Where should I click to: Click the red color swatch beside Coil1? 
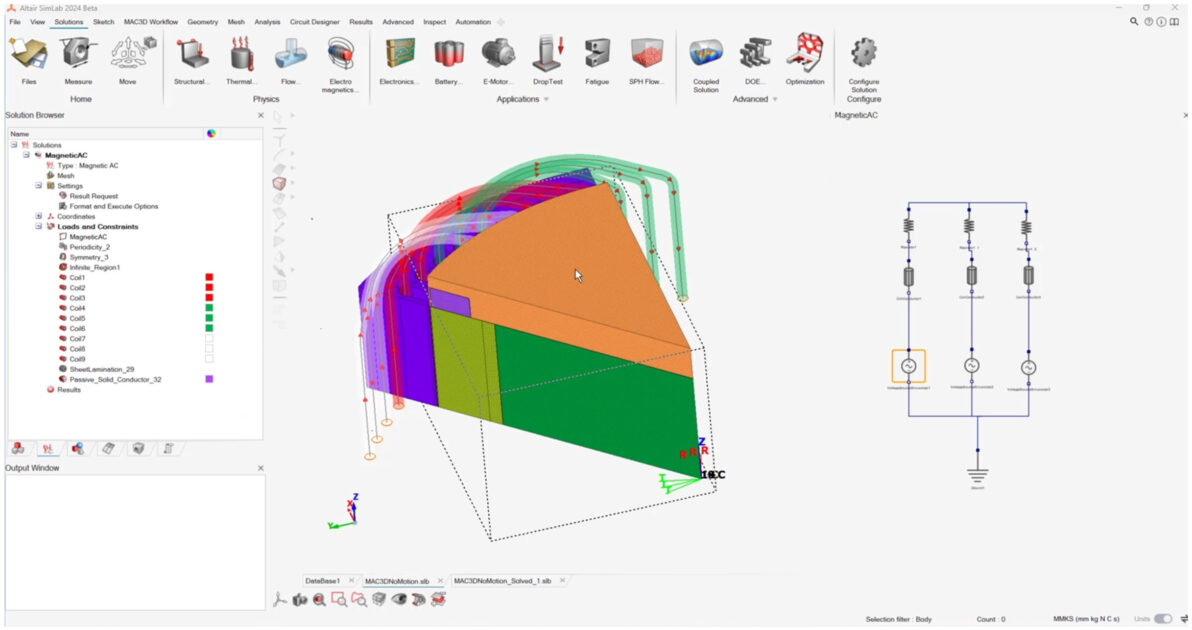click(209, 277)
